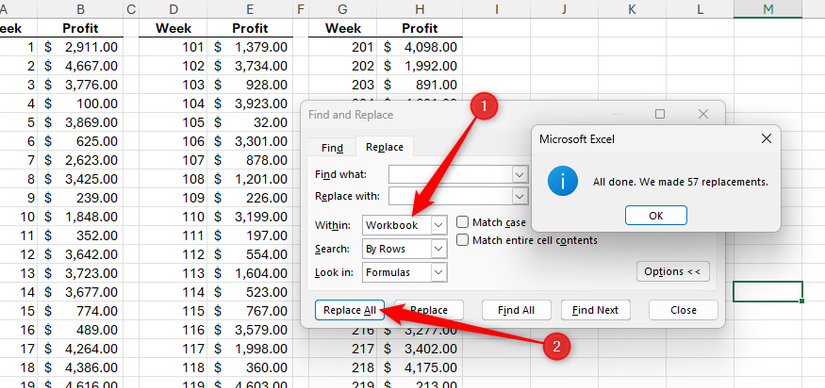Enable the Match case checkbox
The height and width of the screenshot is (388, 825).
462,222
